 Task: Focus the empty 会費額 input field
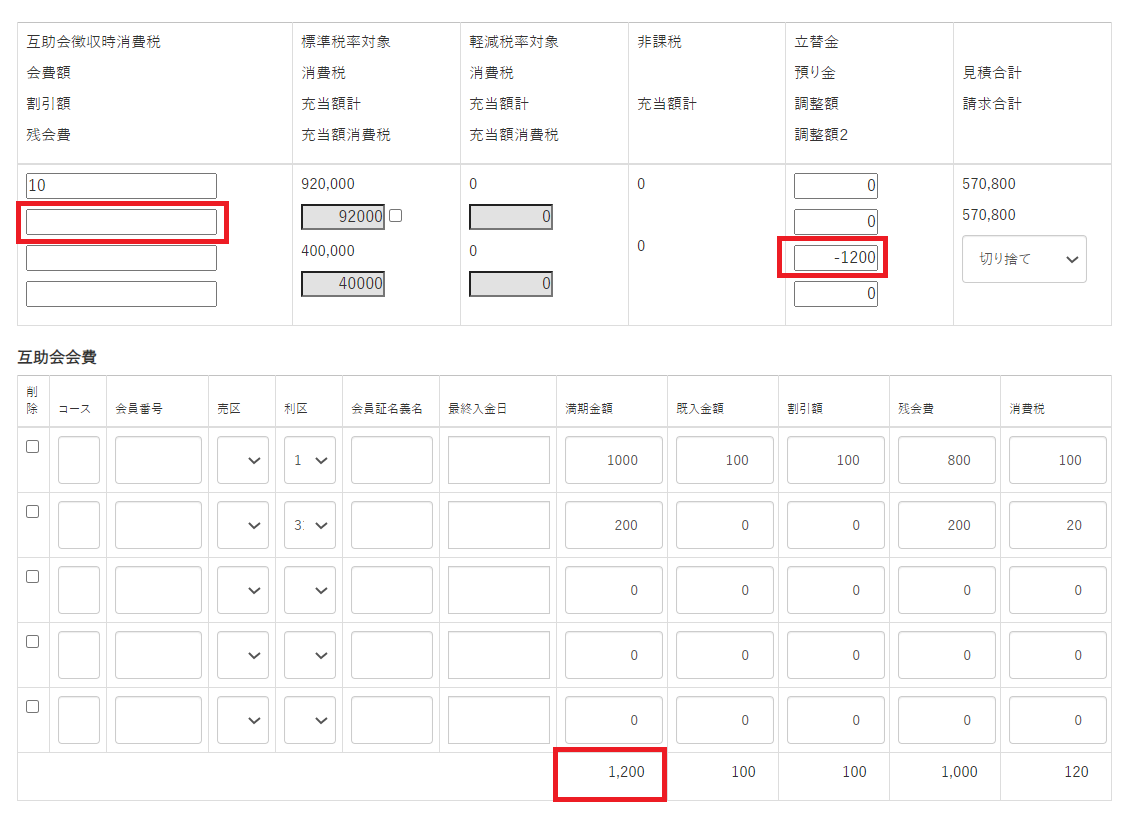(x=121, y=222)
